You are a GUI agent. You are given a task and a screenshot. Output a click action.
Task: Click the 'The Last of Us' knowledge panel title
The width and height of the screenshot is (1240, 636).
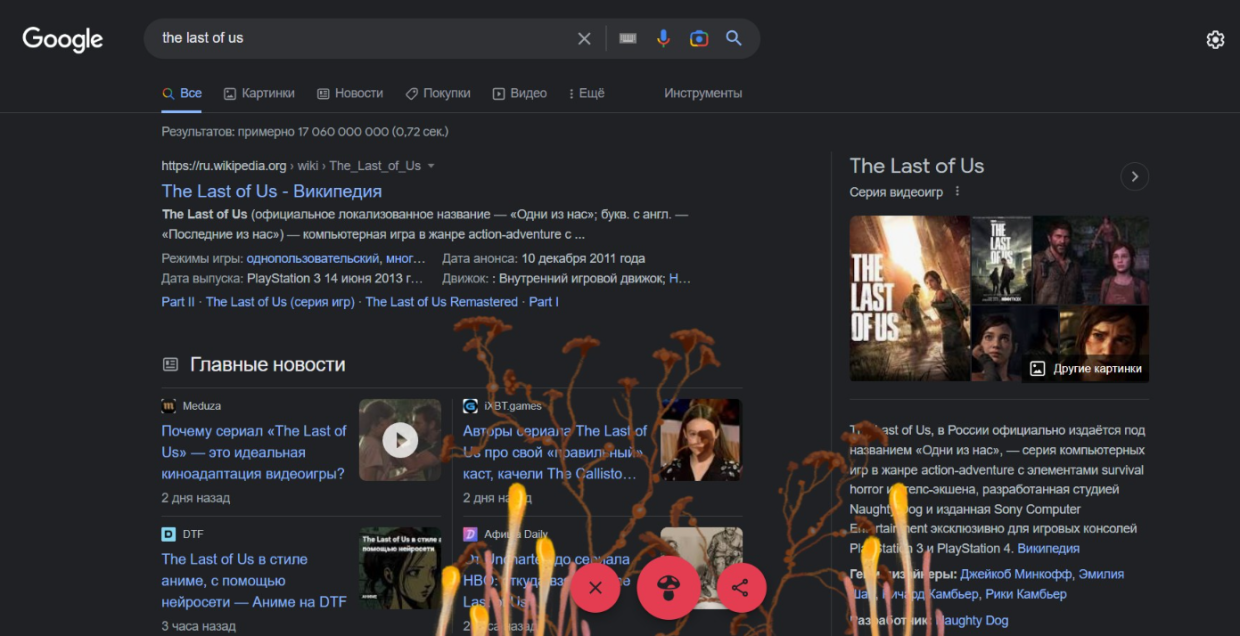point(917,166)
